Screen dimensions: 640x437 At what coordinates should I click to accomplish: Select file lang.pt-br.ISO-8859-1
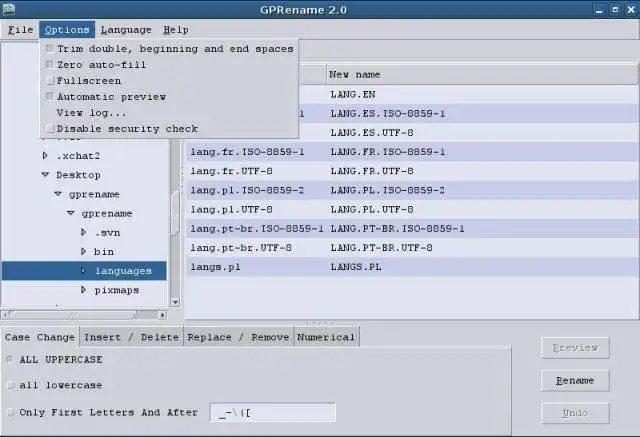pos(257,229)
